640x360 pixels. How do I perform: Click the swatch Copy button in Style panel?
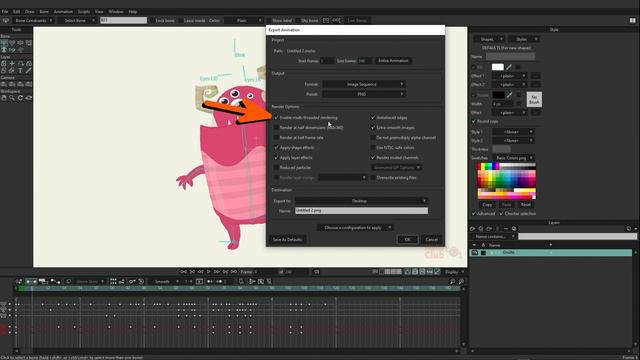487,204
